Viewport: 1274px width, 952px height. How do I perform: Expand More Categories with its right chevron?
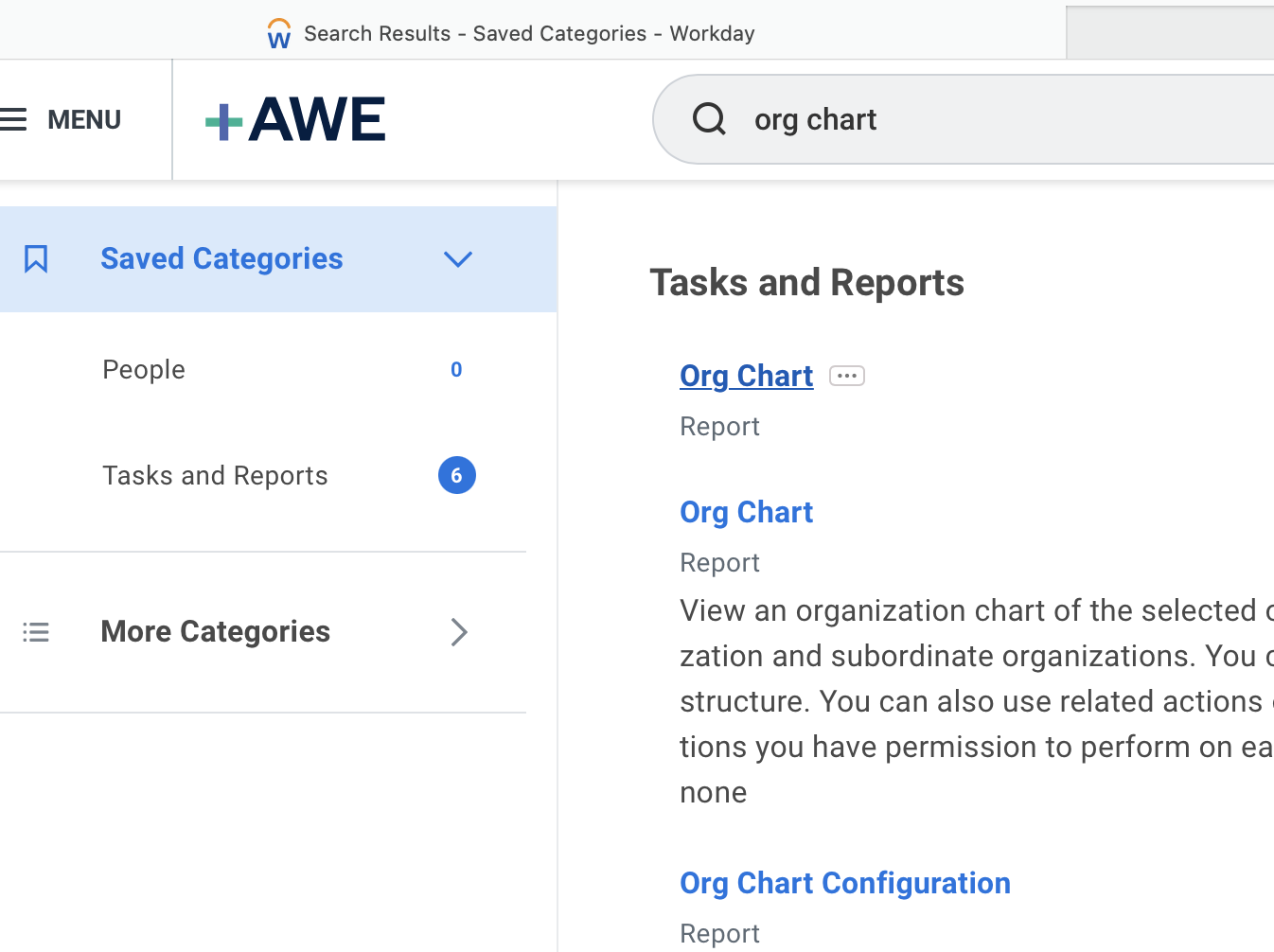pos(459,632)
